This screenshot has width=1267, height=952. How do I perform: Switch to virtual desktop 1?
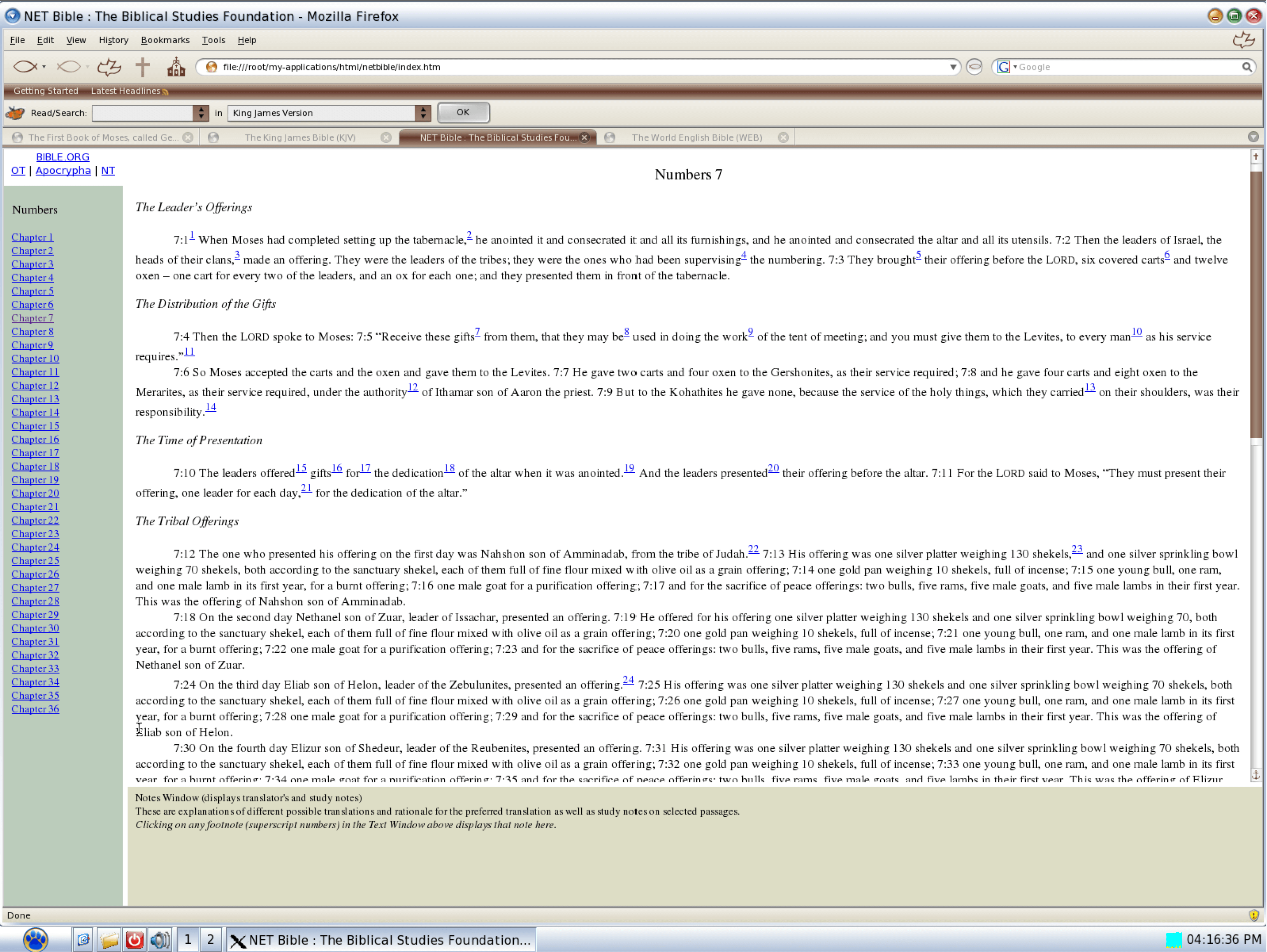[187, 939]
